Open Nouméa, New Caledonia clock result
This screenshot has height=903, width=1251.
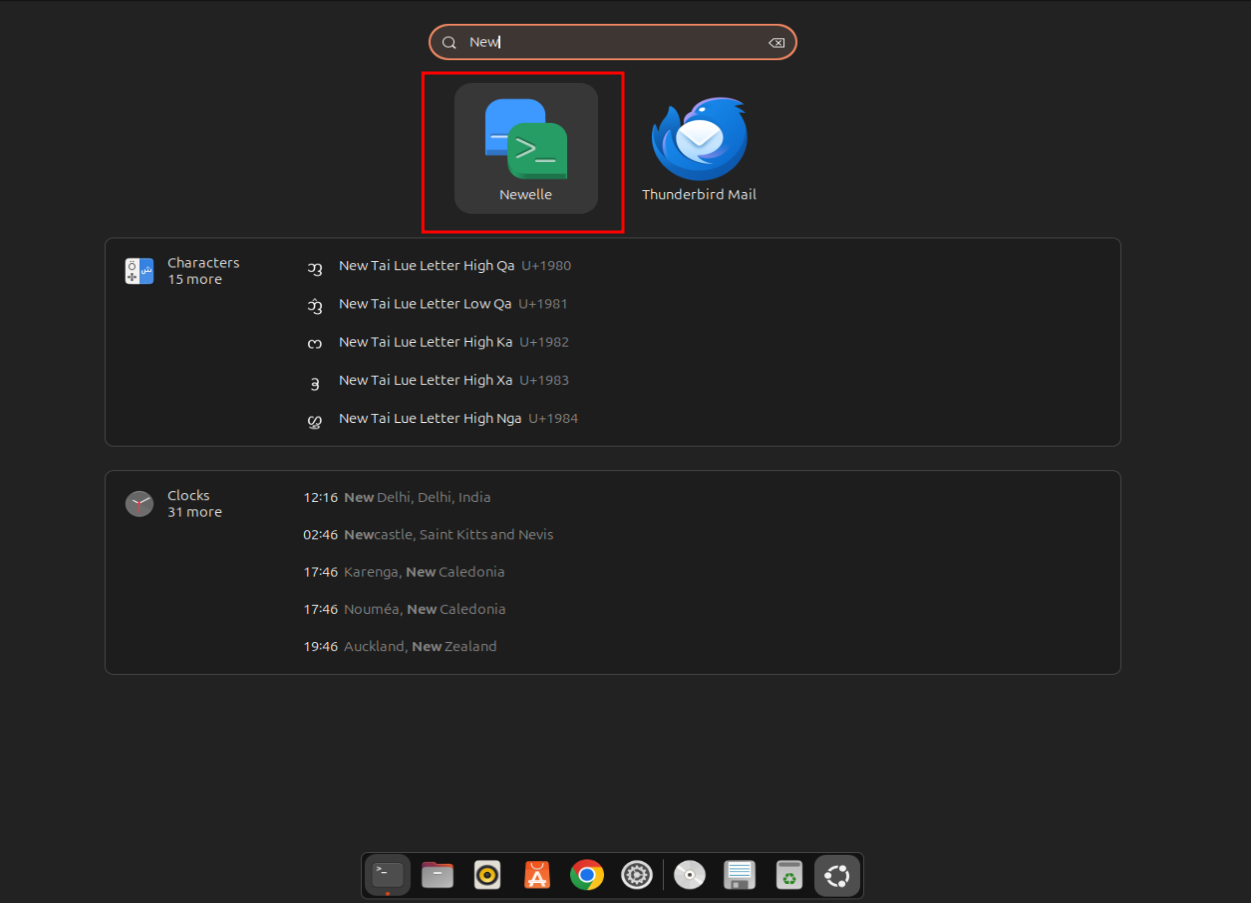click(404, 609)
